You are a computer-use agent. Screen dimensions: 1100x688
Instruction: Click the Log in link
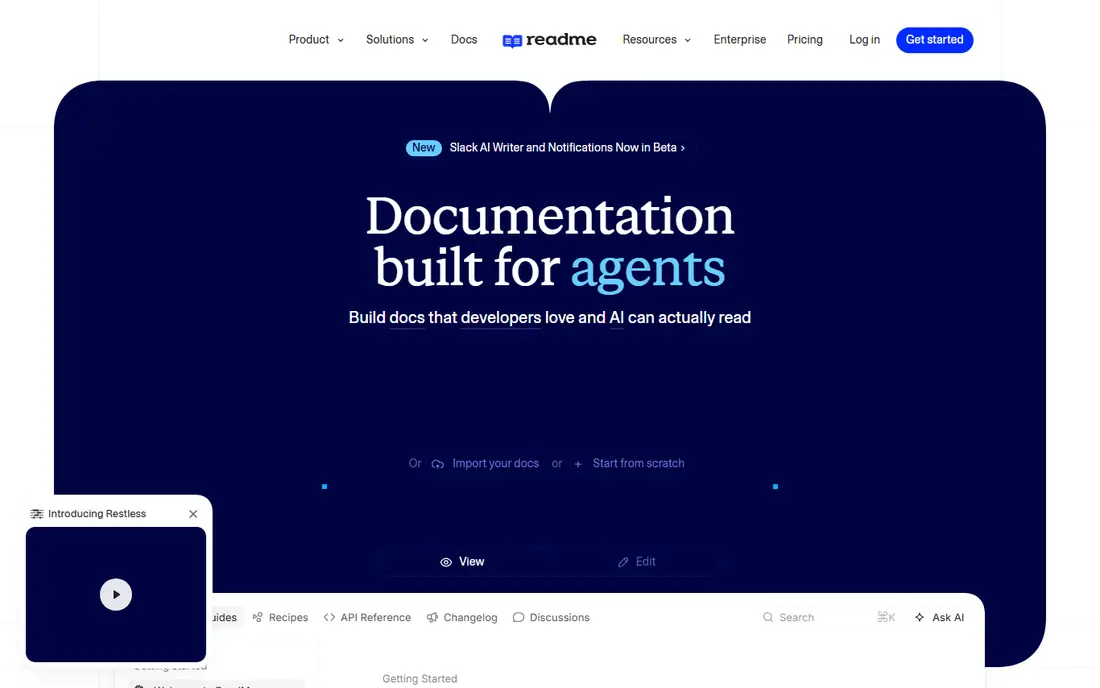click(864, 40)
